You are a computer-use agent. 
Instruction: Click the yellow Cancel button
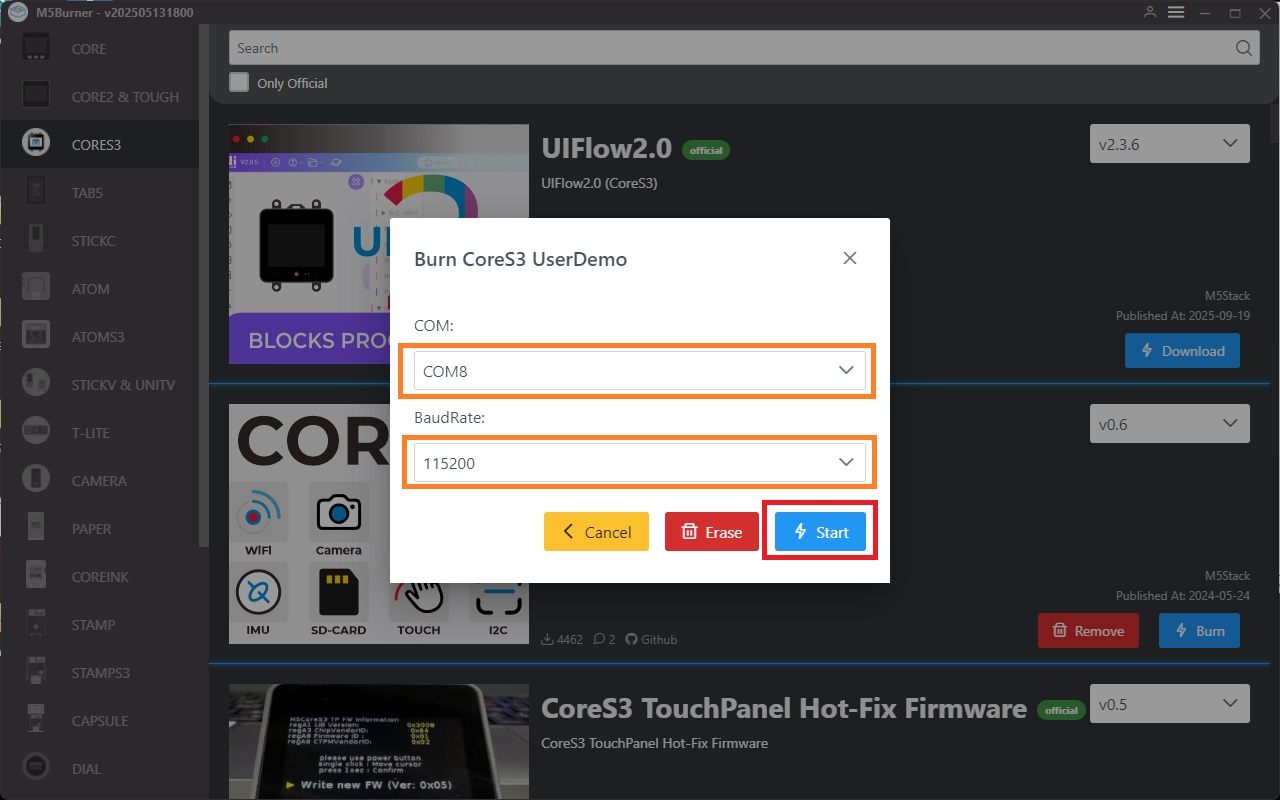[596, 532]
